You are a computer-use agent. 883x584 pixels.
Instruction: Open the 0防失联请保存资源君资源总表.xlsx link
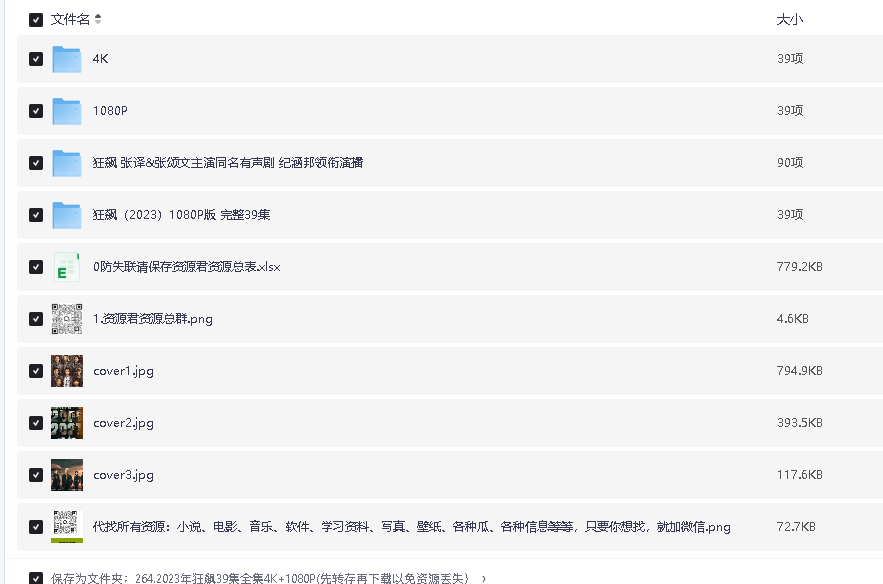pyautogui.click(x=184, y=267)
